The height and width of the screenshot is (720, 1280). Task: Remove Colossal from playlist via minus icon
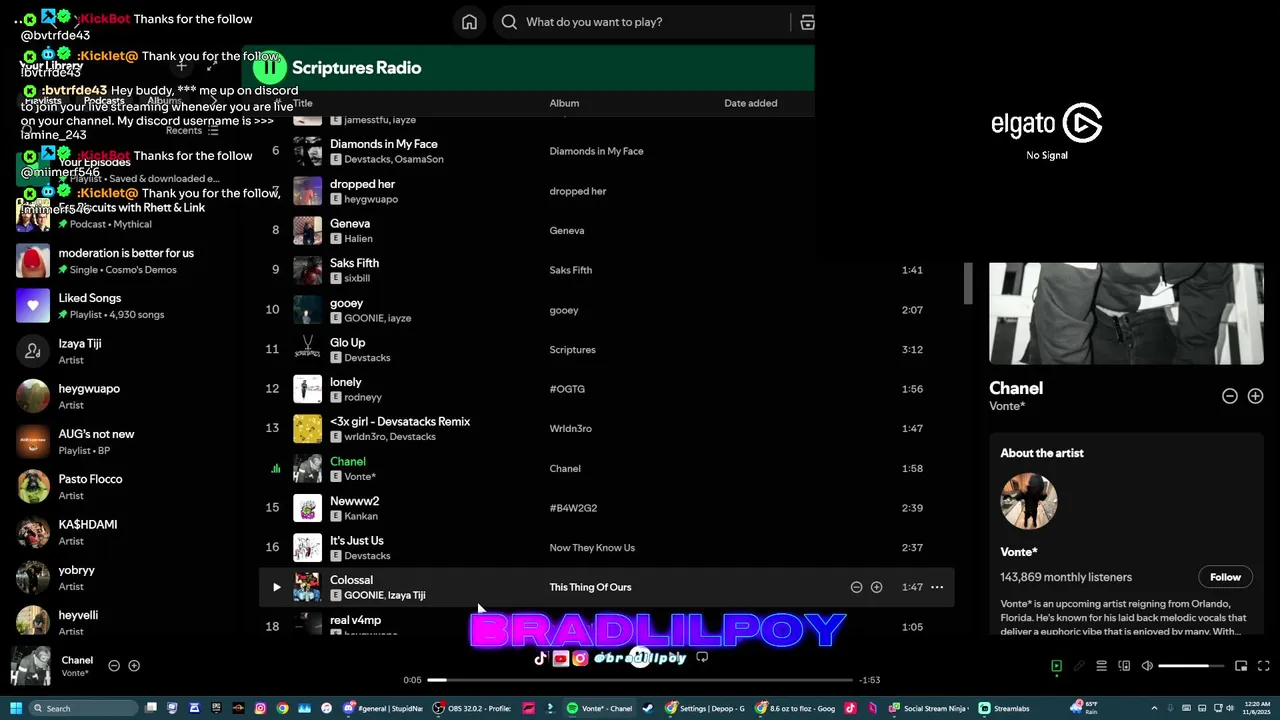[x=856, y=587]
